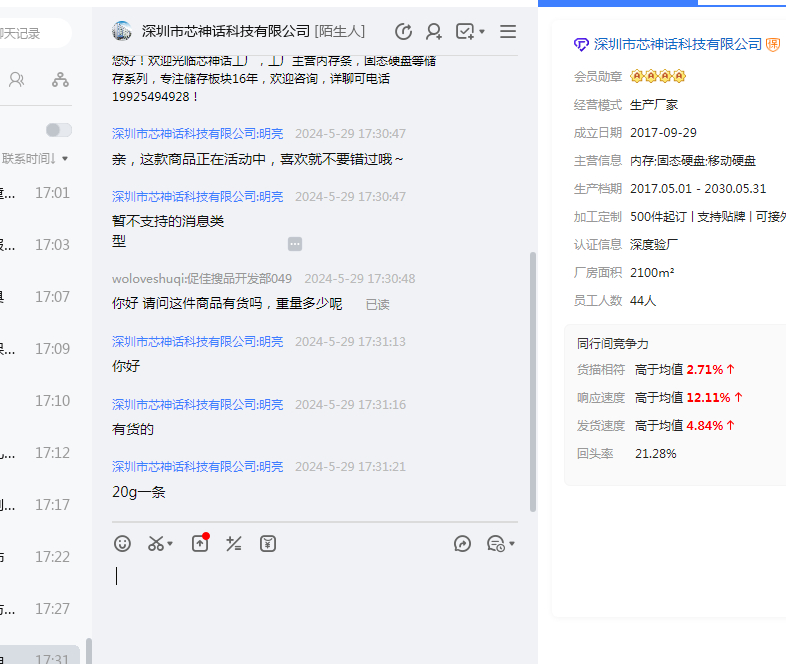Open the emoji picker in chat toolbar
This screenshot has width=786, height=664.
122,543
